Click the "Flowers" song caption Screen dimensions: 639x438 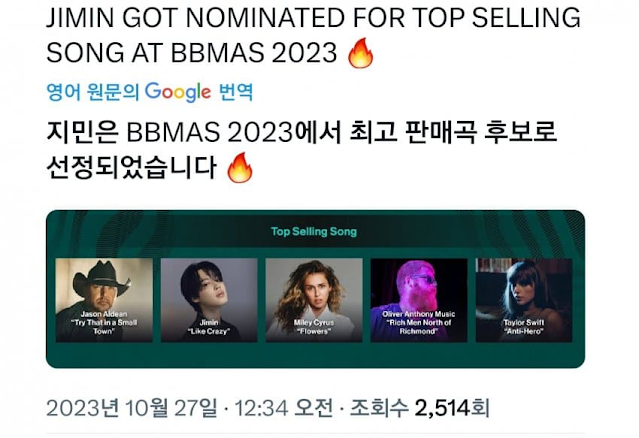tap(313, 331)
